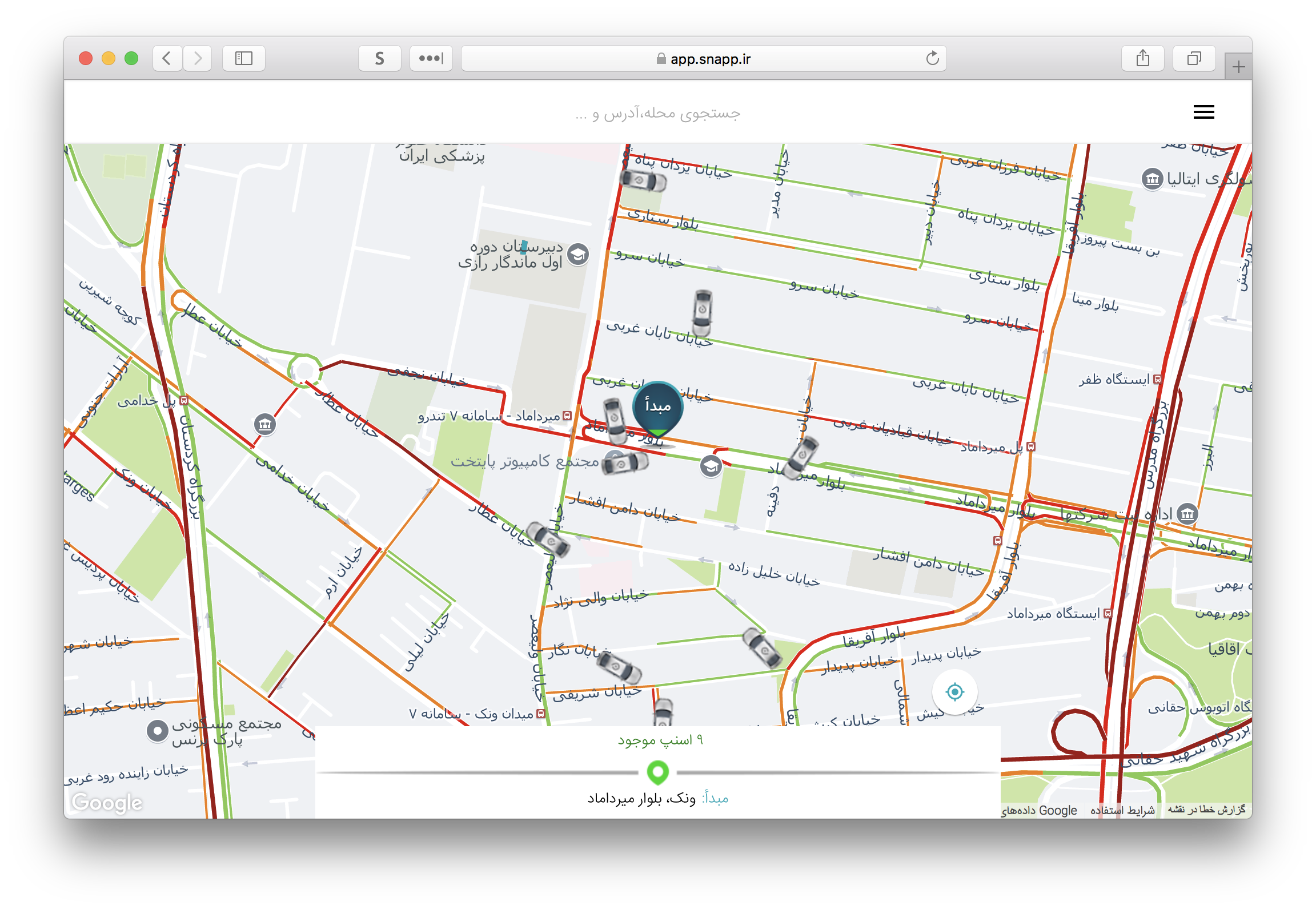This screenshot has width=1316, height=910.
Task: Click the reload page icon
Action: 932,58
